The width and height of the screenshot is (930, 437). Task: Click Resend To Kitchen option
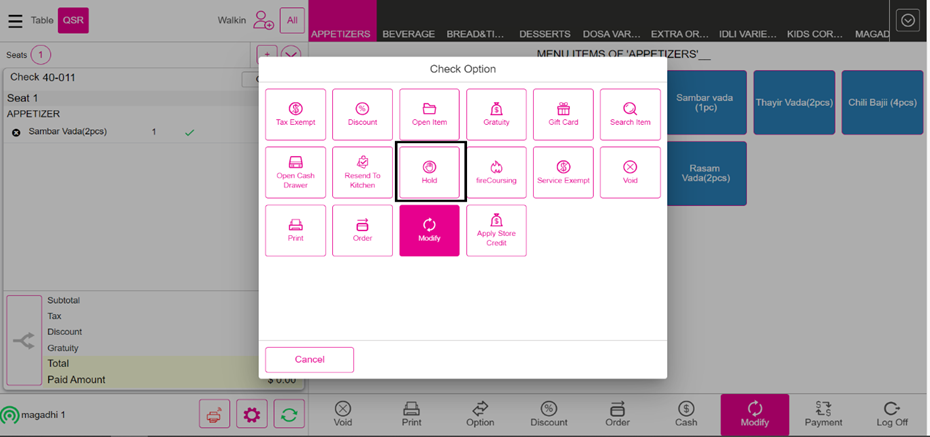point(362,173)
